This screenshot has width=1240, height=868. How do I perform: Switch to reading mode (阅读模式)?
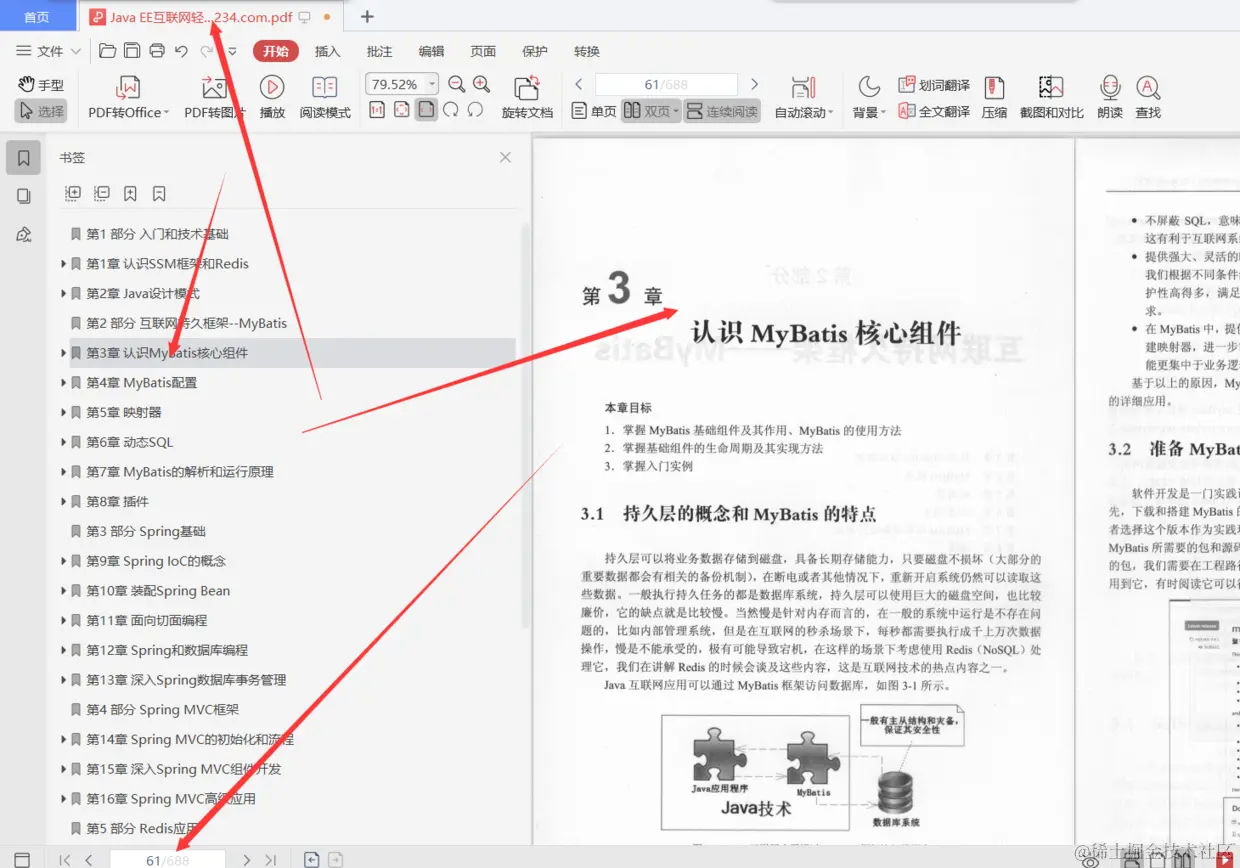coord(325,97)
